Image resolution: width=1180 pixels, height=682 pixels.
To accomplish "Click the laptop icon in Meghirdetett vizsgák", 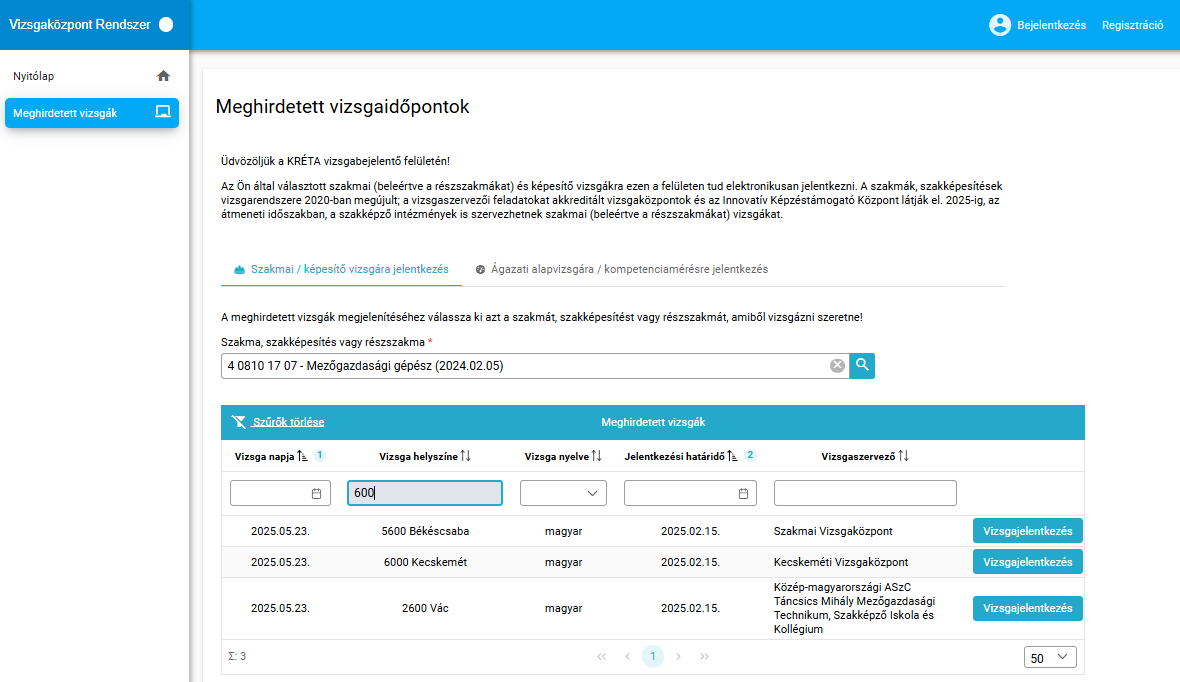I will coord(163,112).
